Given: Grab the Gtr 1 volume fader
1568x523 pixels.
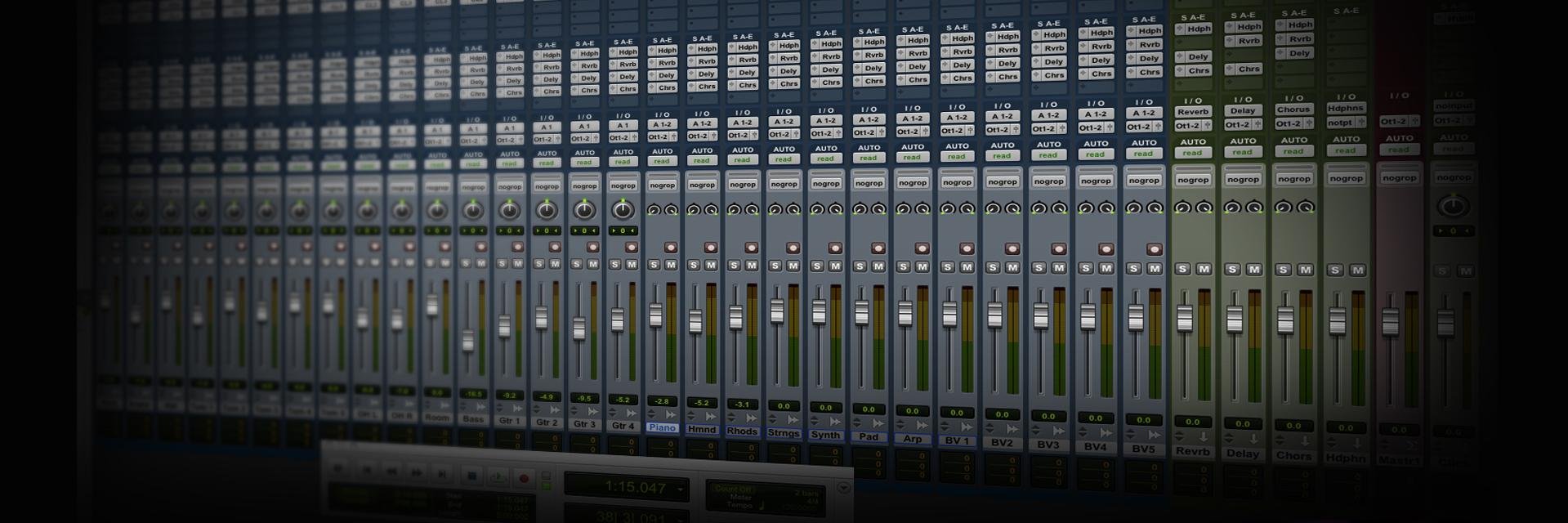Looking at the screenshot, I should point(505,325).
